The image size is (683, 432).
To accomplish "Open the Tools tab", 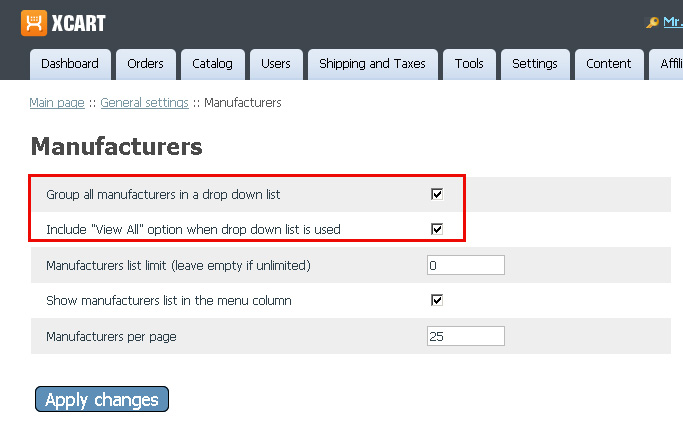I will click(x=469, y=64).
